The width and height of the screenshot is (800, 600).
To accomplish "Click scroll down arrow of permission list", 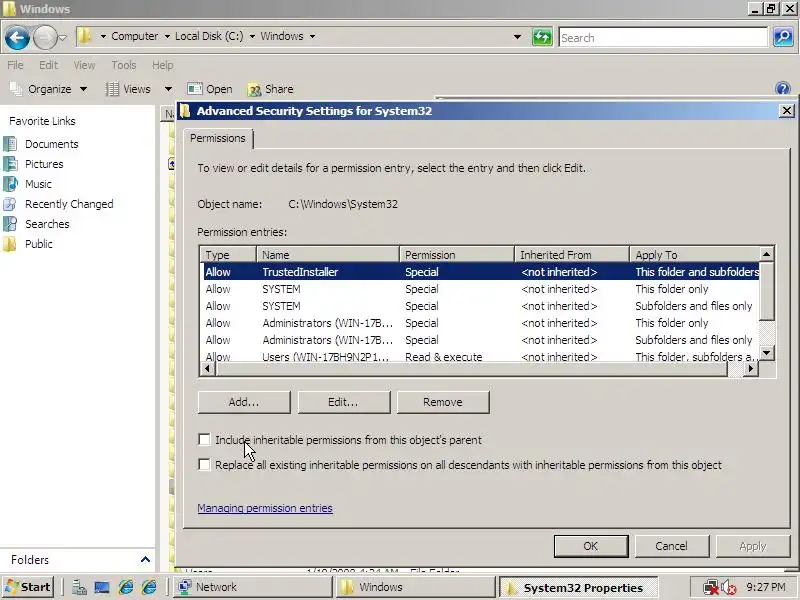I will tap(766, 353).
